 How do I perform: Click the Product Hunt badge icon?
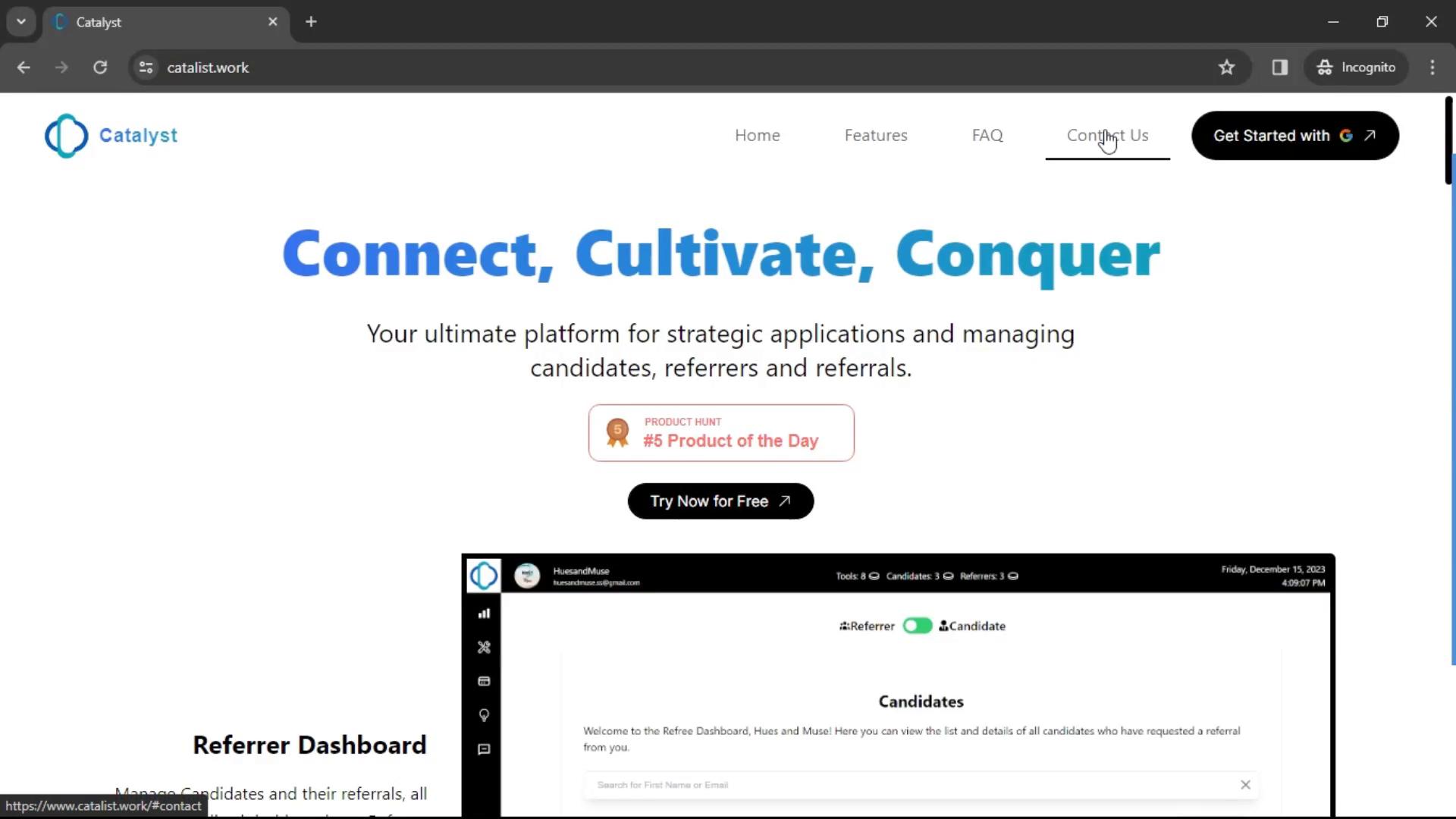(x=617, y=433)
